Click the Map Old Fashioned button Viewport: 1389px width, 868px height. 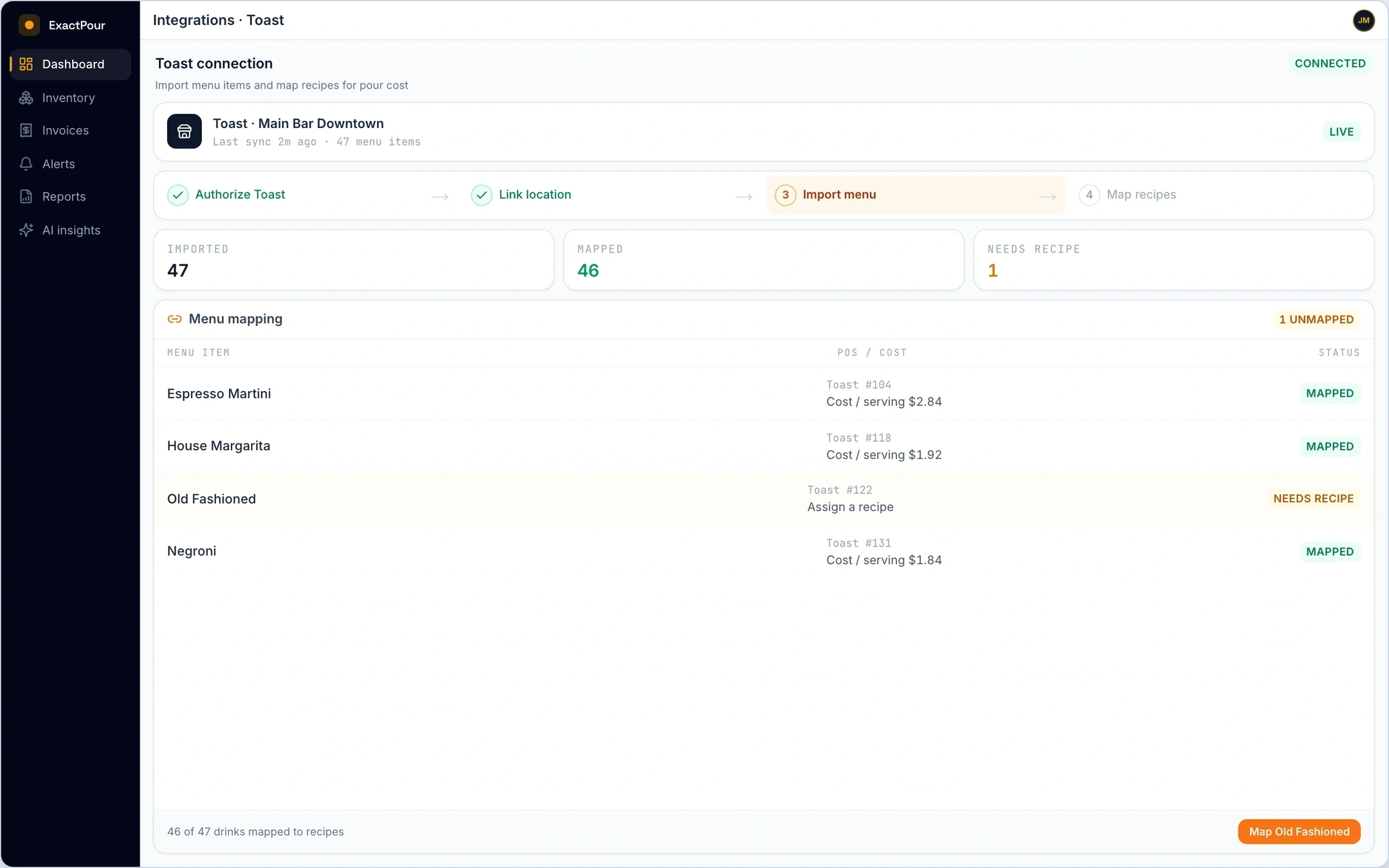tap(1299, 831)
